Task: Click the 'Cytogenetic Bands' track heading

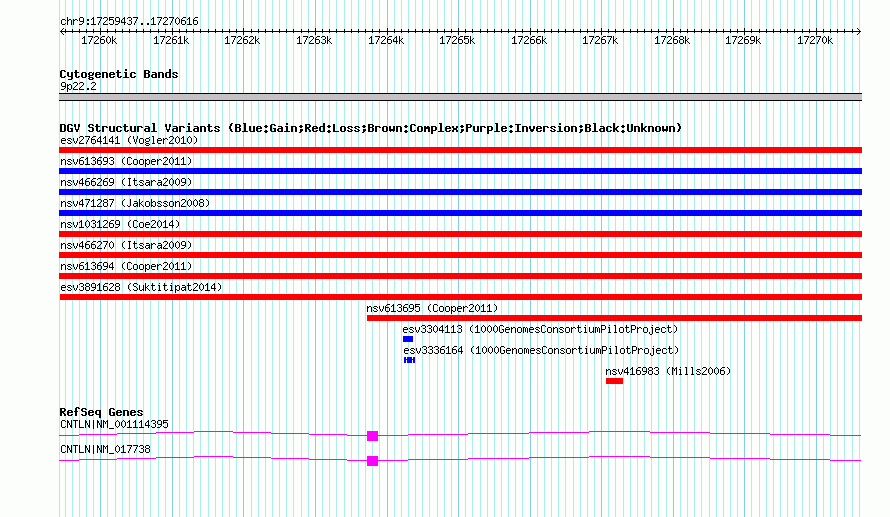Action: [x=119, y=74]
